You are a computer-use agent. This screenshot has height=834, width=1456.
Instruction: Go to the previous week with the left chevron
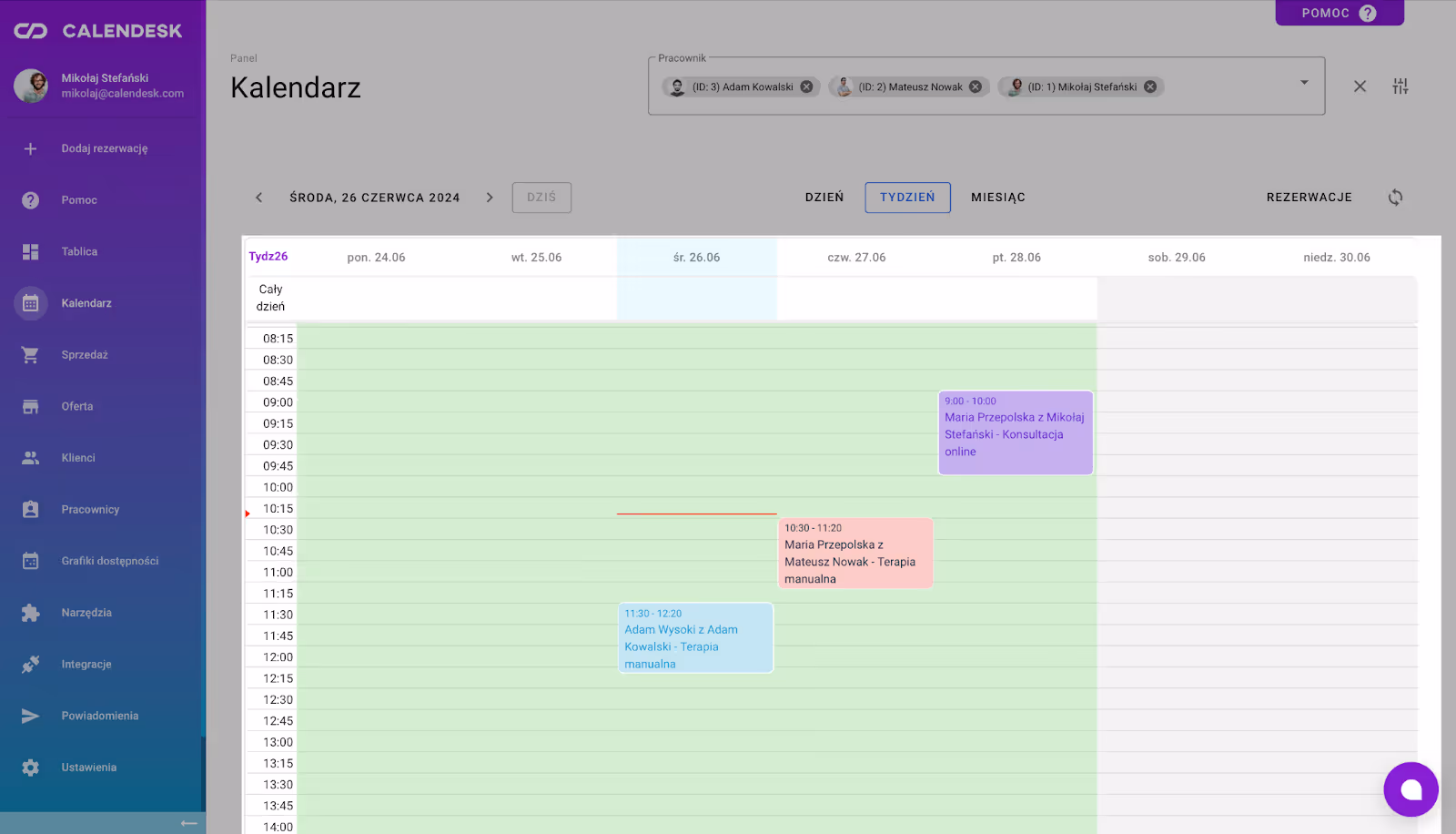[x=259, y=198]
